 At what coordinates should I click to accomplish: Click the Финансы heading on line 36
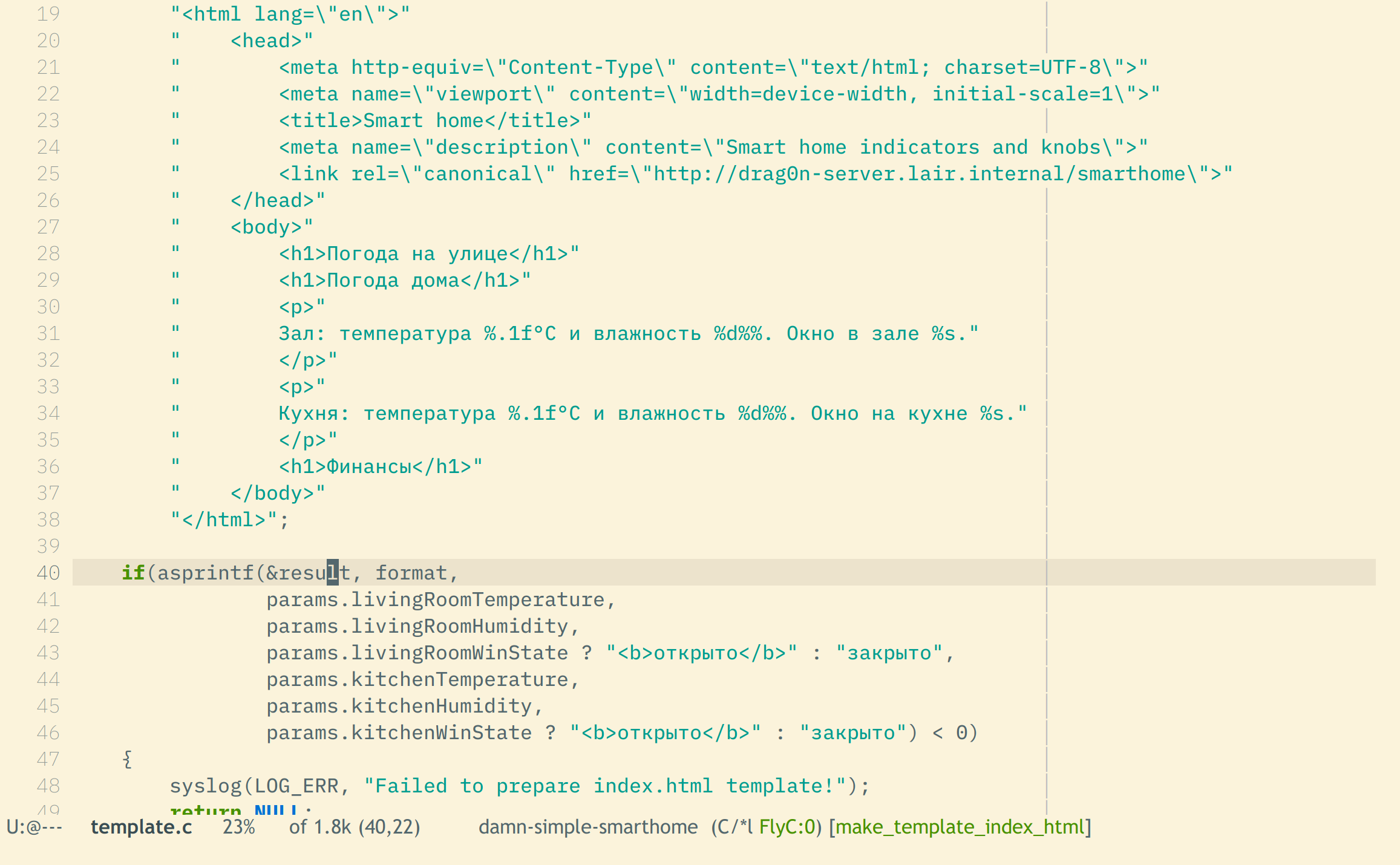369,466
